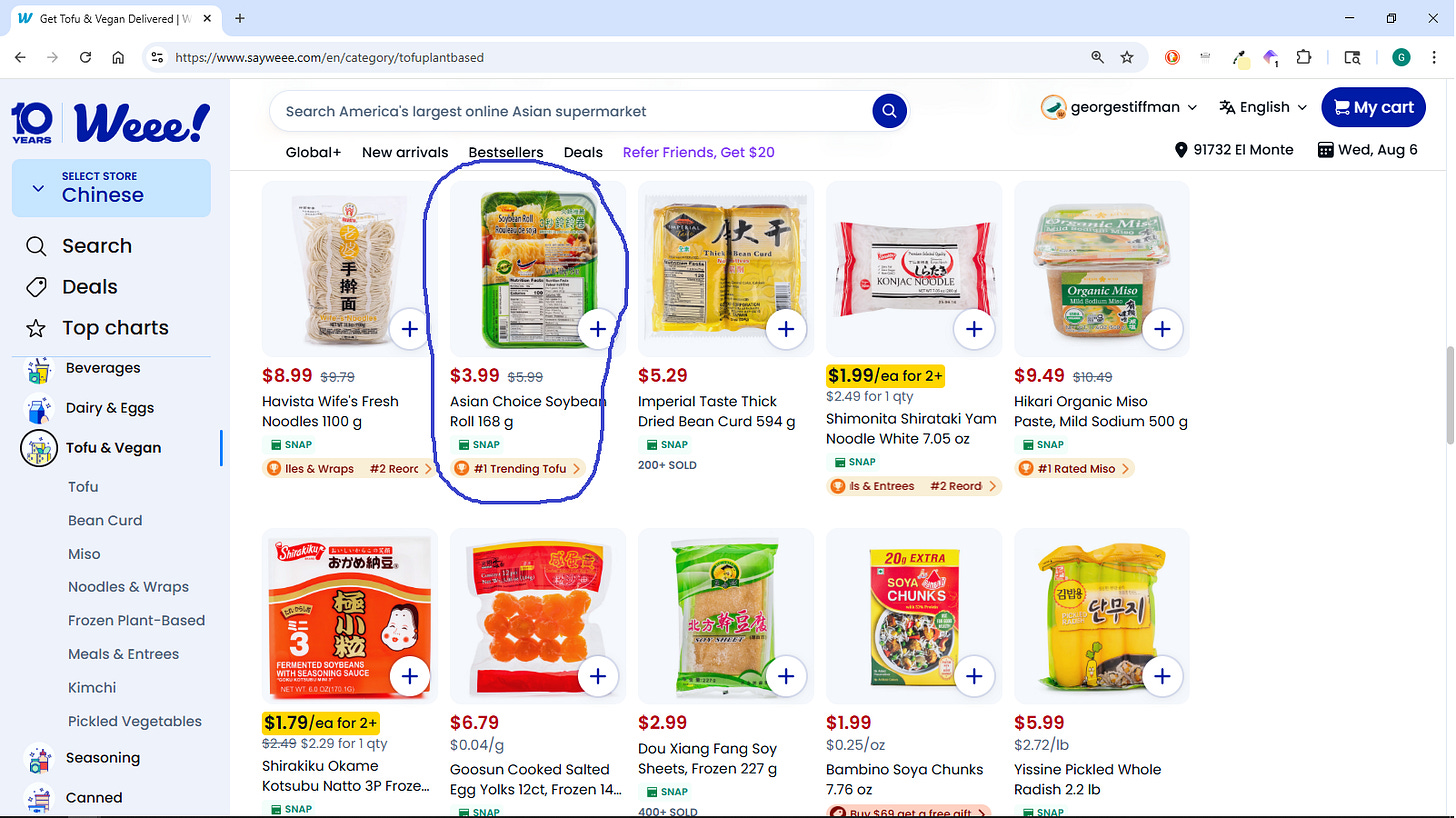Open My cart
This screenshot has width=1456, height=818.
point(1373,107)
